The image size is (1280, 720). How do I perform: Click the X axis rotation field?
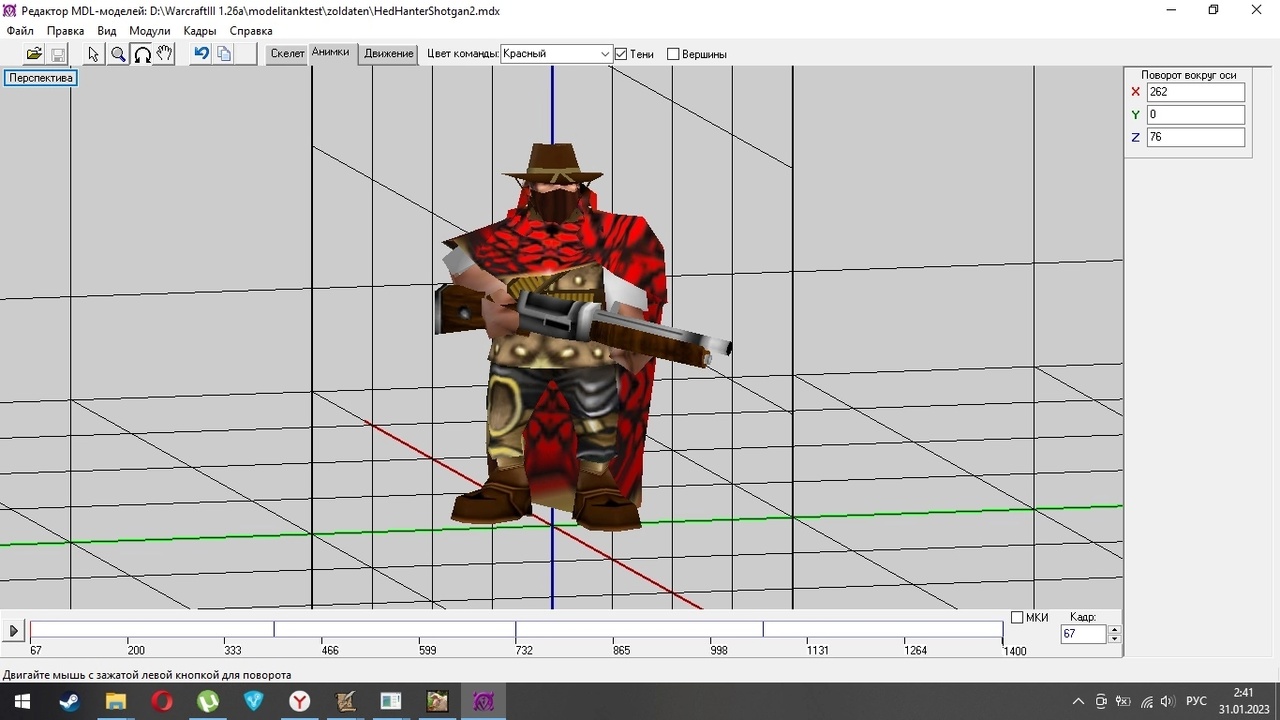point(1196,92)
